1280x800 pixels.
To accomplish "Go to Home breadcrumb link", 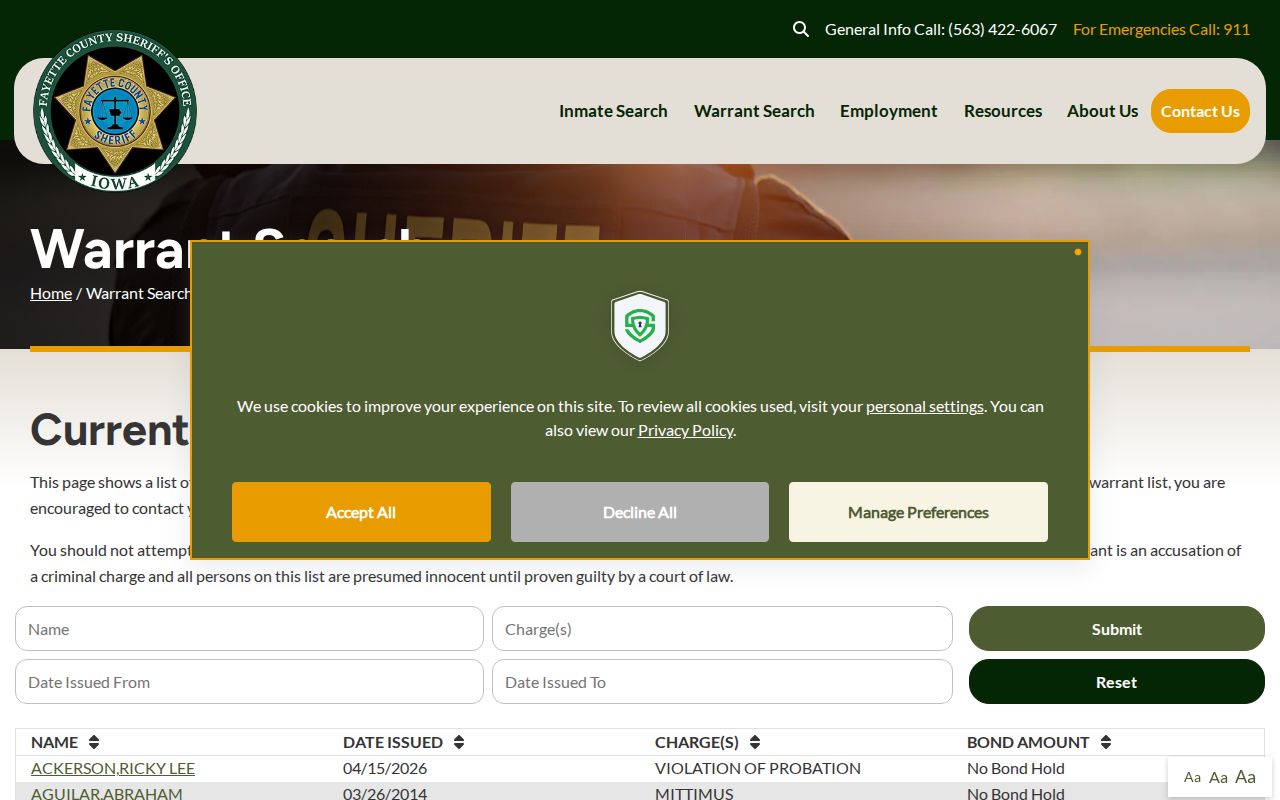I will pos(51,293).
